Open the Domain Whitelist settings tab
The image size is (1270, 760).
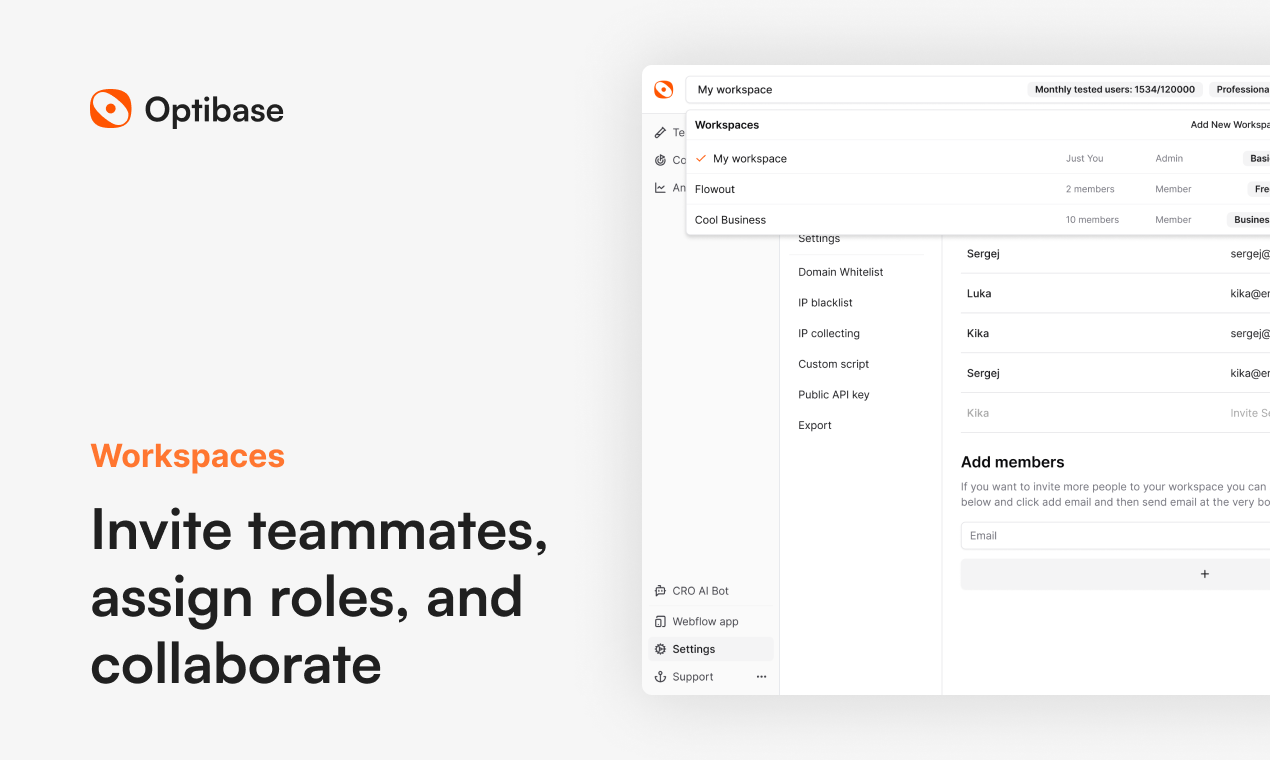840,272
